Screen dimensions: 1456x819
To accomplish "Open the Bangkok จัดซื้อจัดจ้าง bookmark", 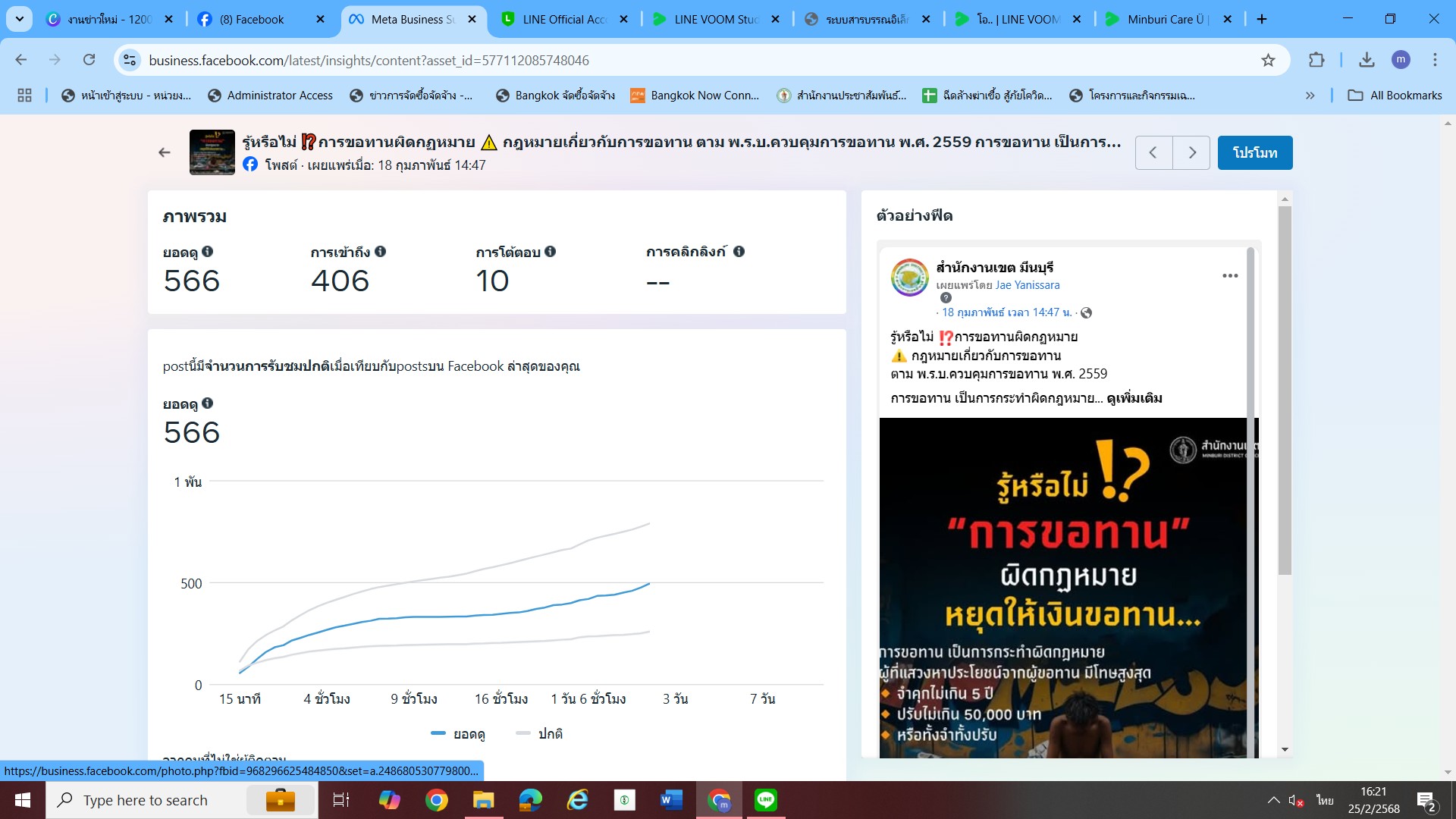I will point(555,95).
